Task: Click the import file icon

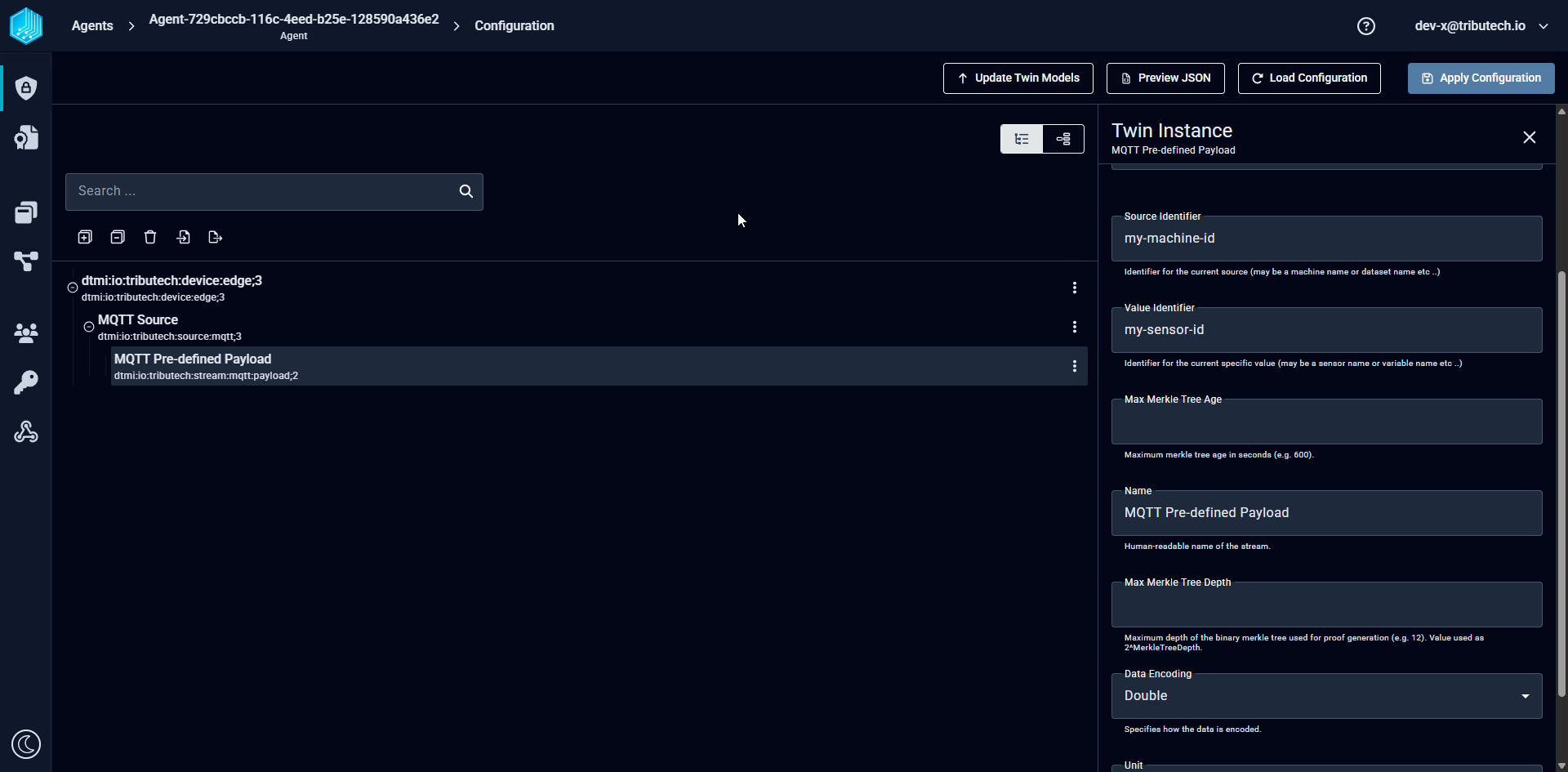Action: pyautogui.click(x=183, y=237)
